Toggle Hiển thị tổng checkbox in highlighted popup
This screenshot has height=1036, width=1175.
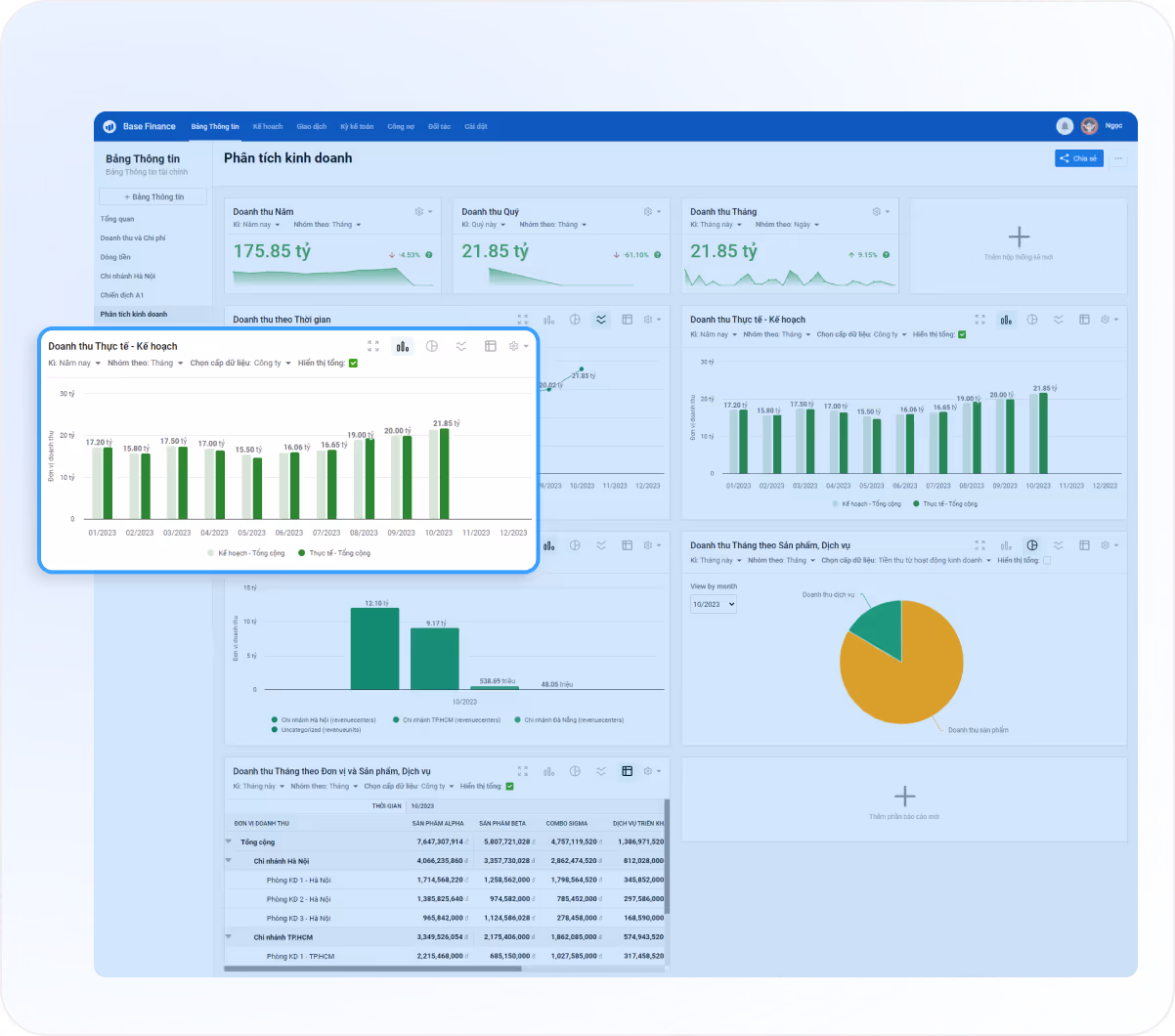click(354, 363)
